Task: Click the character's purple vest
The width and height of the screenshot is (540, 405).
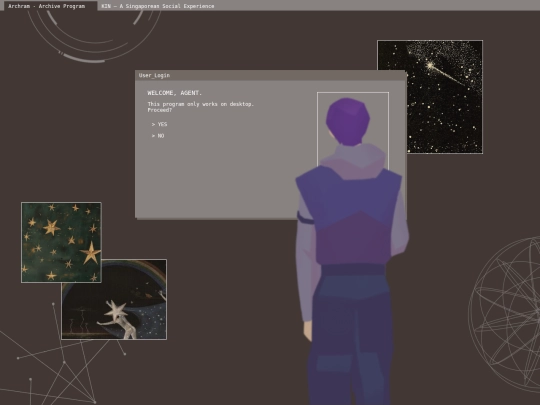Action: click(349, 215)
